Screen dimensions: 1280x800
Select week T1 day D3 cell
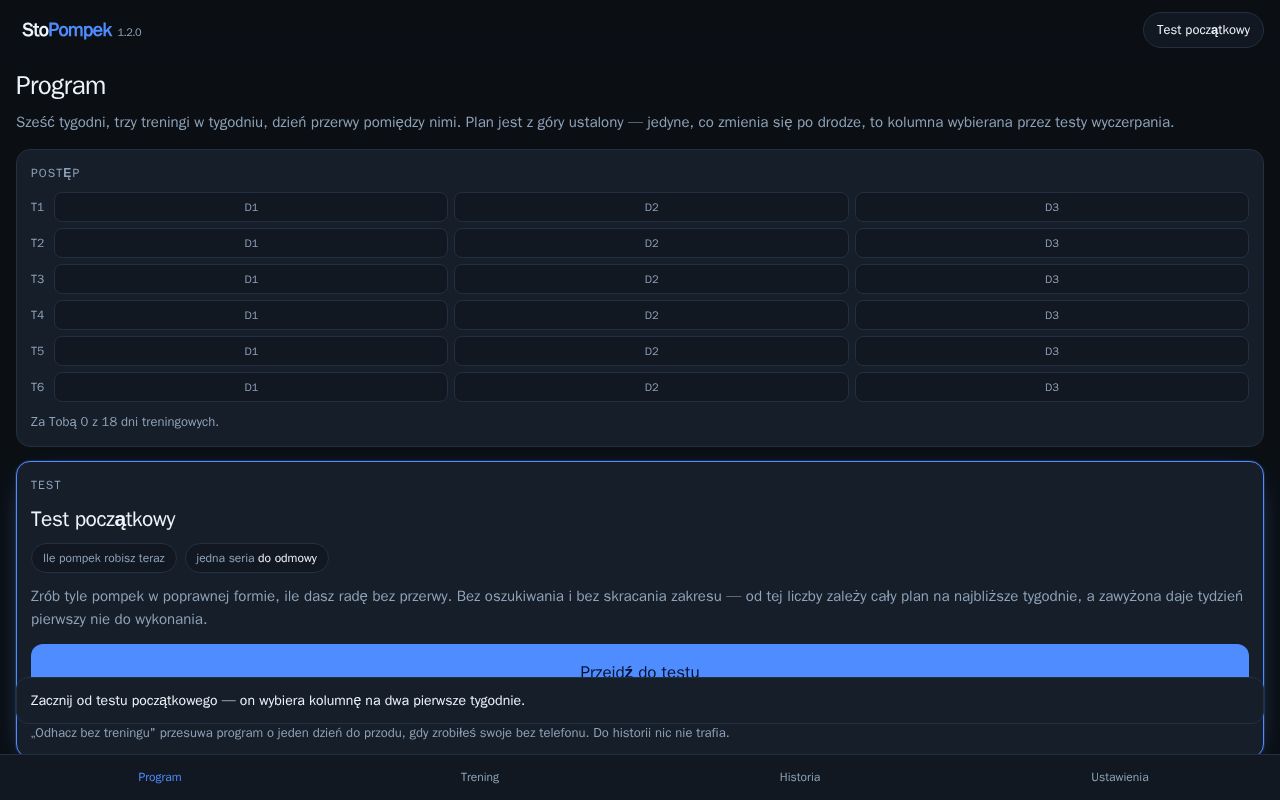tap(1052, 207)
